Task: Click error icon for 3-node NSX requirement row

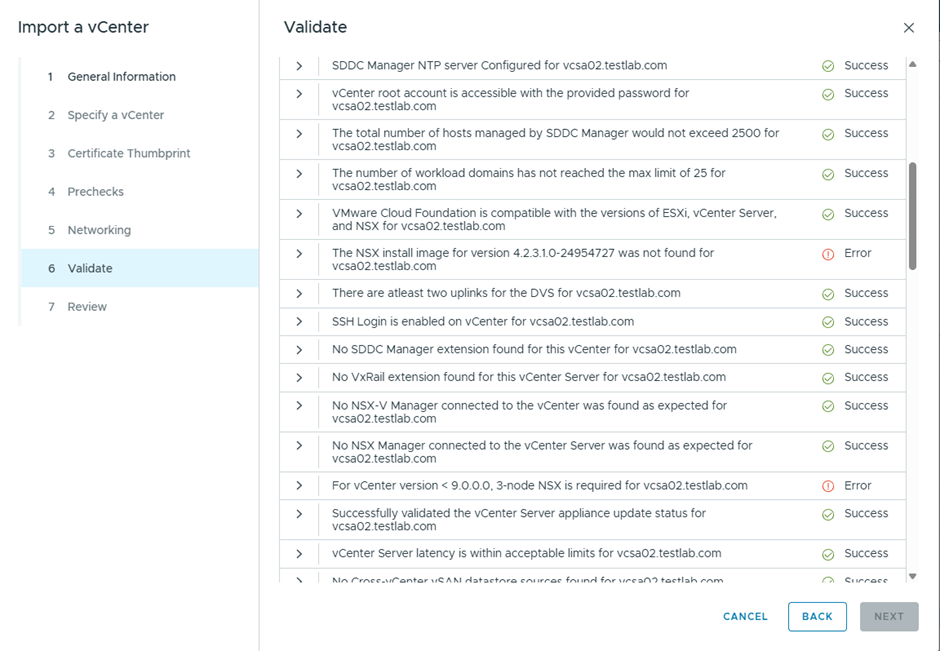Action: point(828,486)
